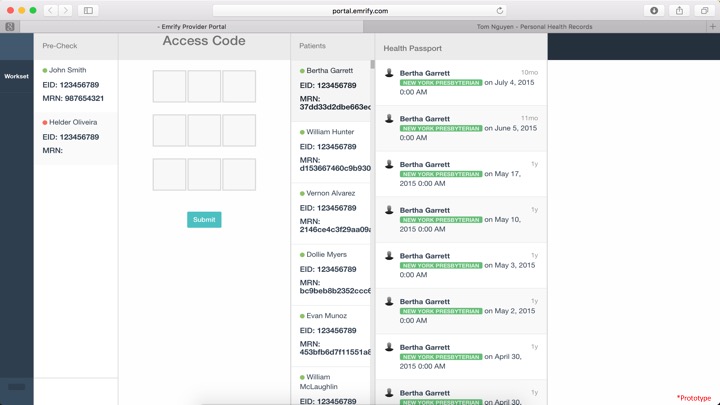Click William Hunter's MRN value d153667460c9b930
Viewport: 720px width, 405px height.
coord(335,168)
